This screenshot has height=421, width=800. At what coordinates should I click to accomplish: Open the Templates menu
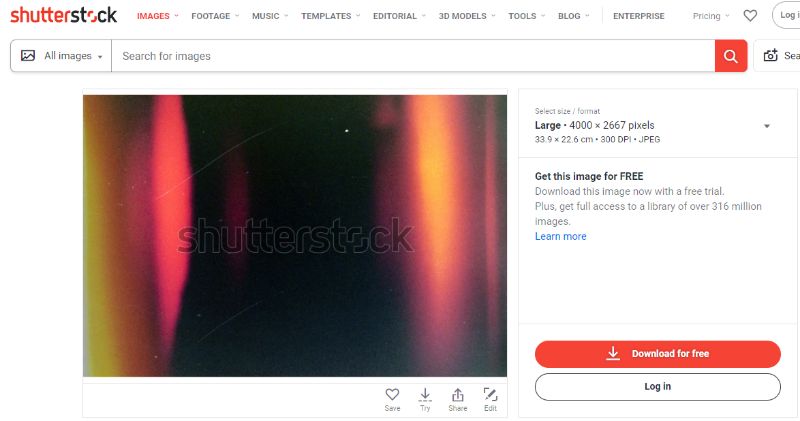click(x=331, y=16)
